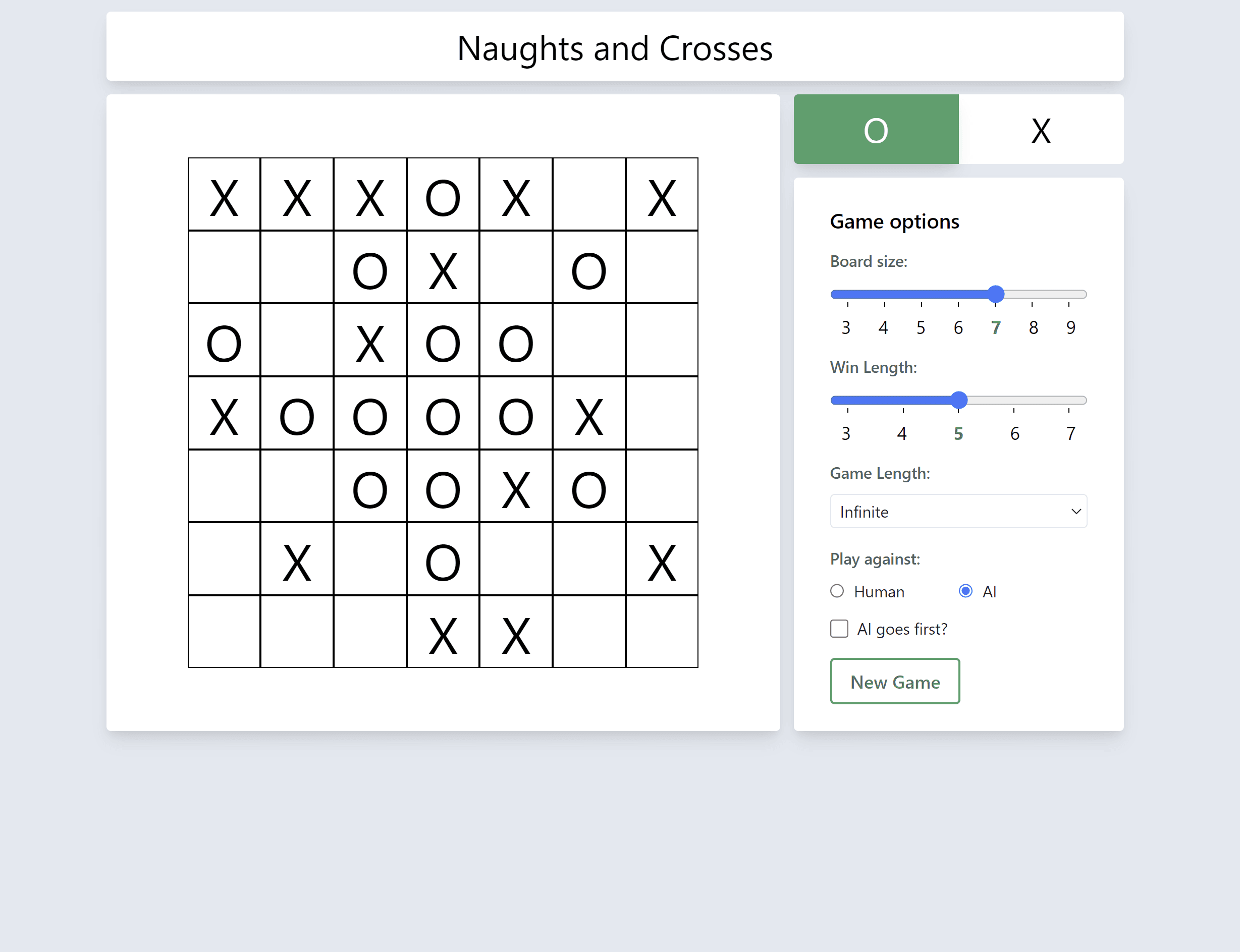1240x952 pixels.
Task: Click the empty bottom-left corner cell
Action: (224, 632)
